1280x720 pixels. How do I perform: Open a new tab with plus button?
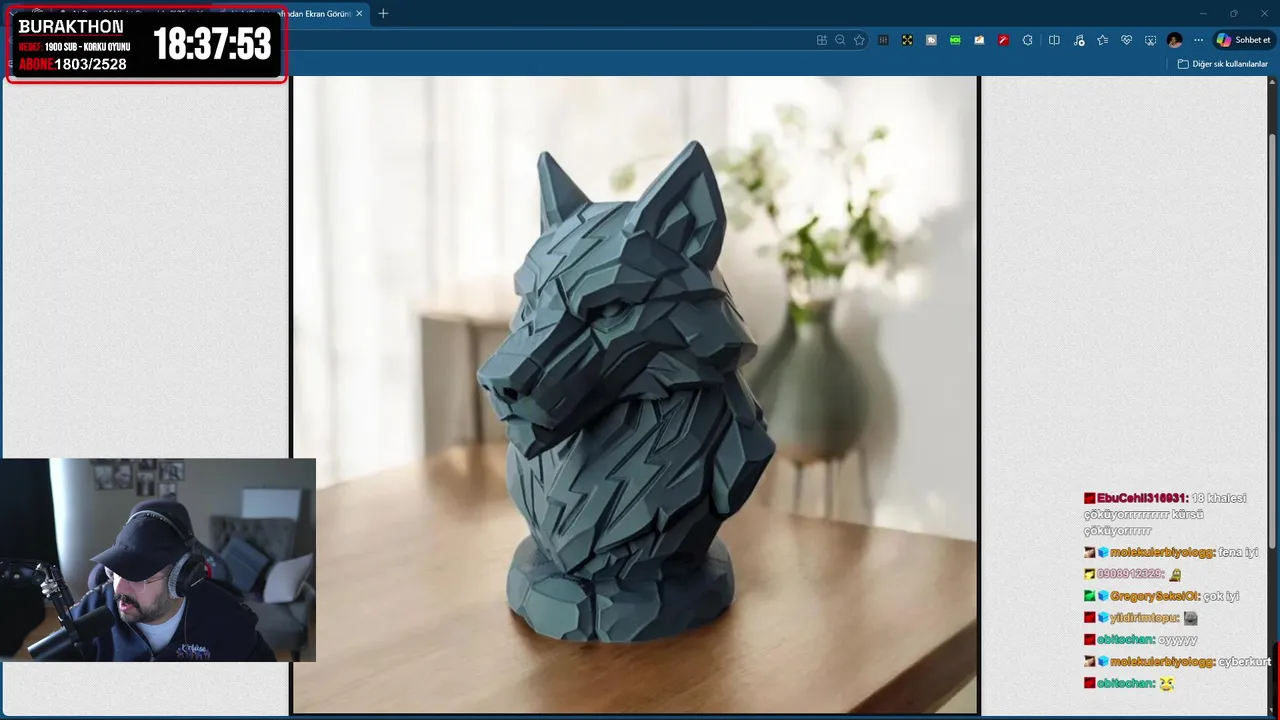[383, 14]
